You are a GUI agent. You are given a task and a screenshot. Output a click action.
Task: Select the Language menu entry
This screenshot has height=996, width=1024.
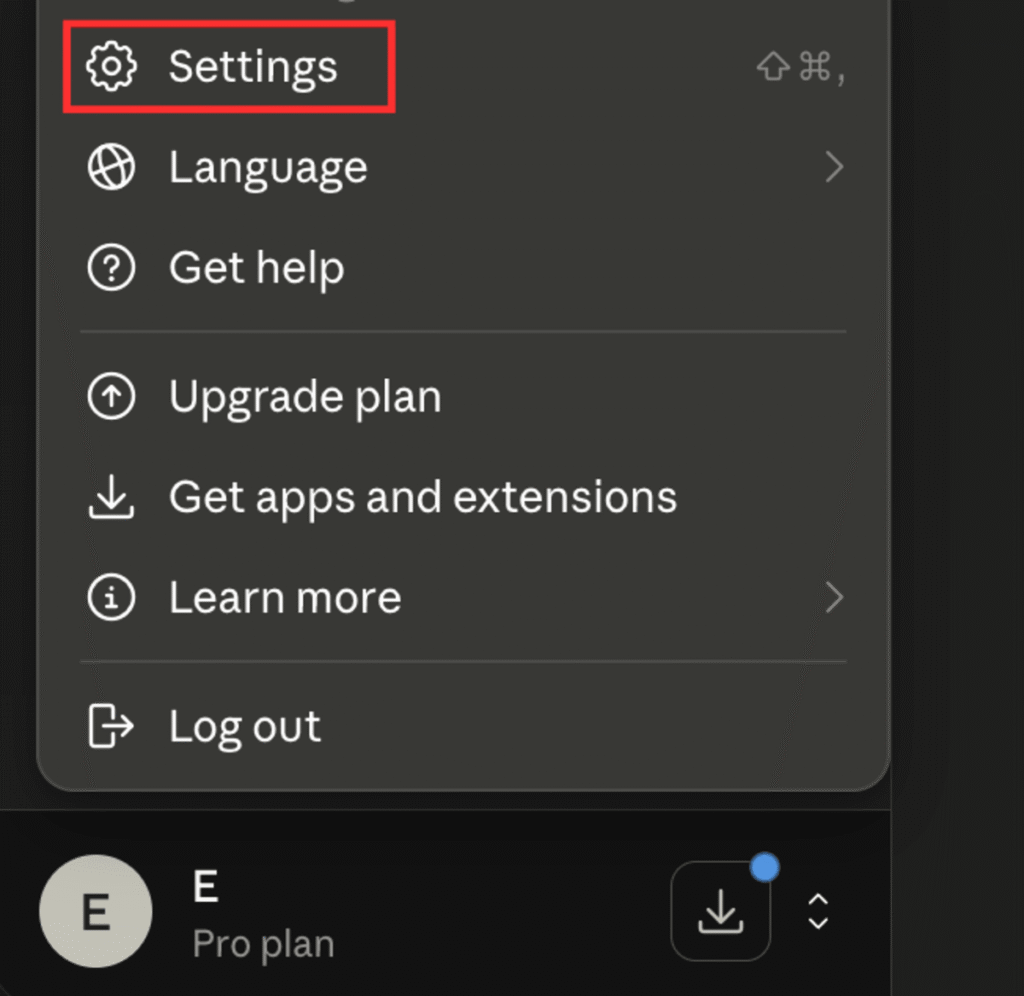click(x=464, y=167)
